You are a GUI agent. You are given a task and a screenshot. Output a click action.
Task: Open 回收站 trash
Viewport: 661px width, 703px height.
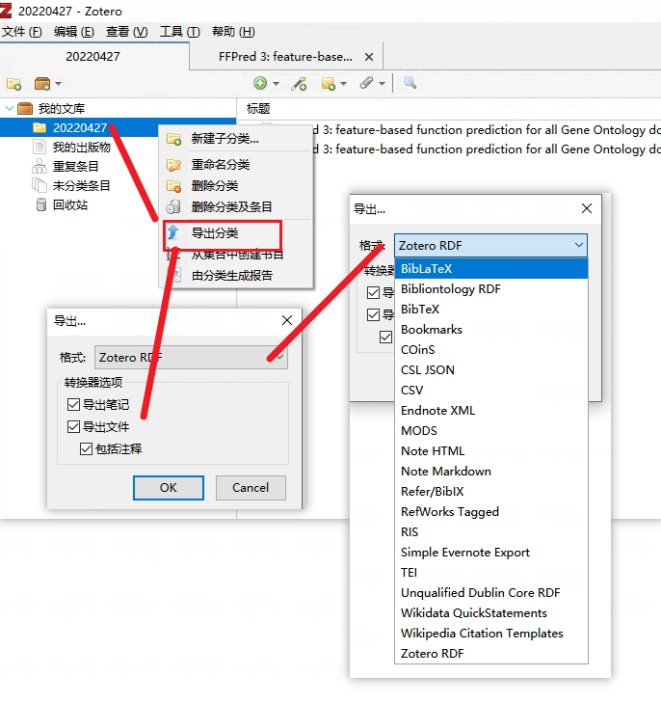(x=70, y=205)
